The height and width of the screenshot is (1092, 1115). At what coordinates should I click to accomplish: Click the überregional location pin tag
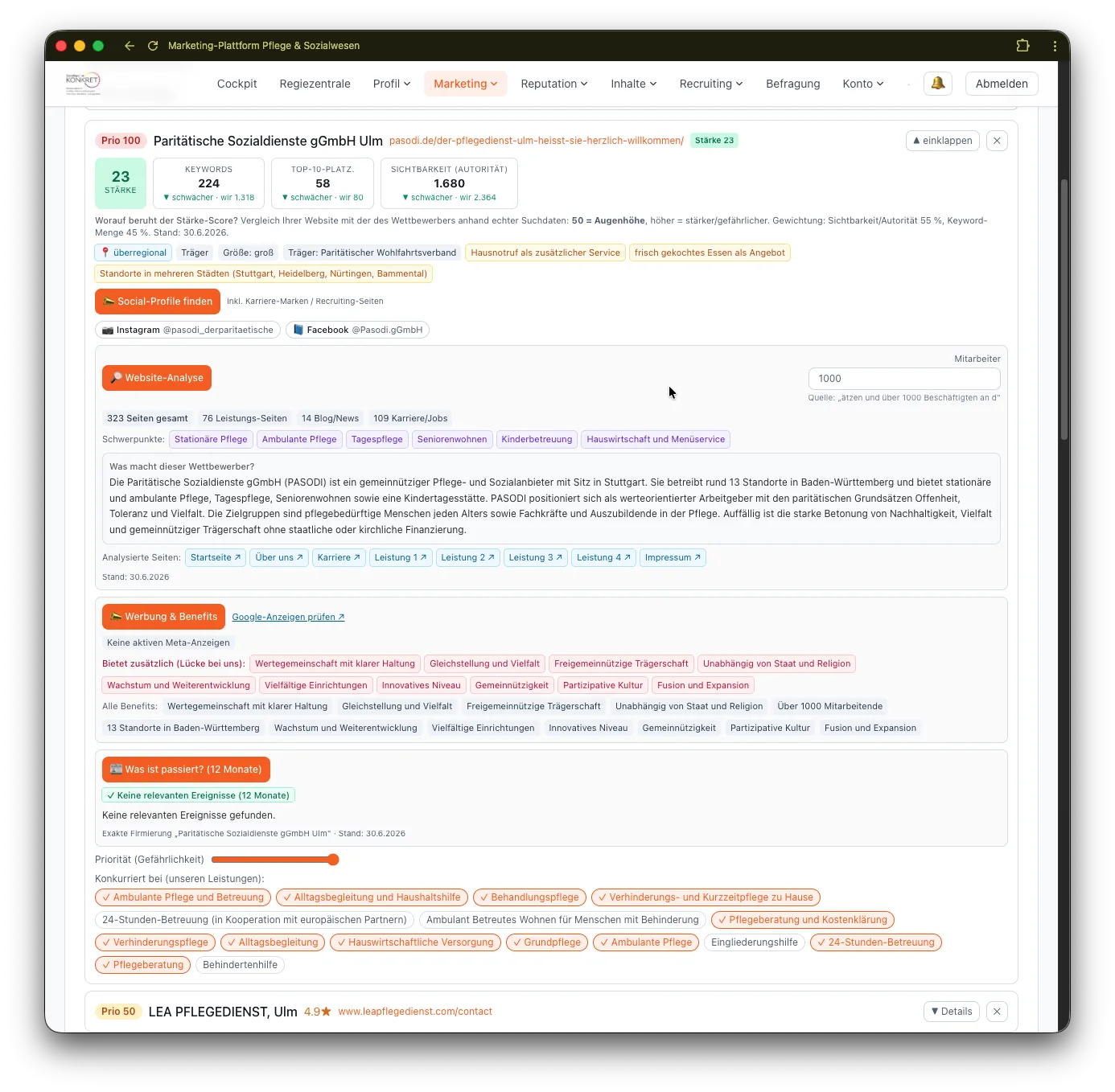[x=134, y=252]
